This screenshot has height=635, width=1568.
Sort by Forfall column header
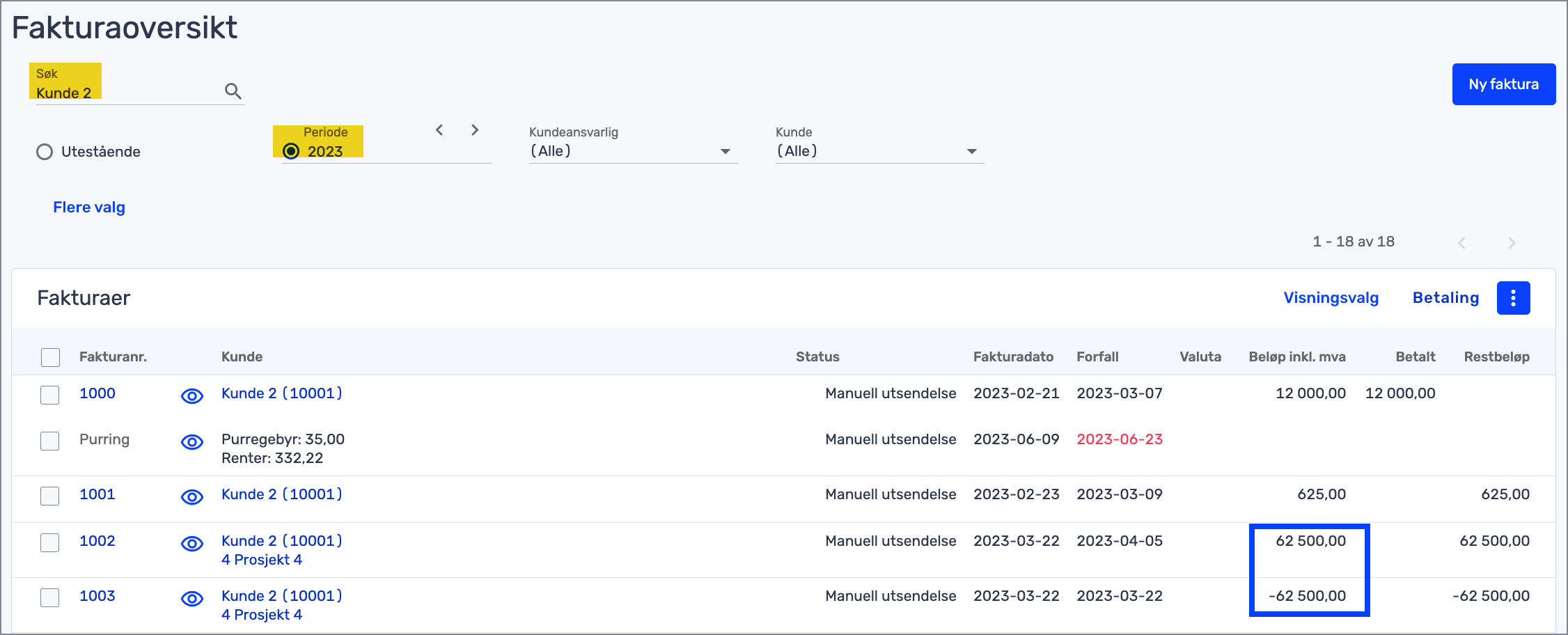coord(1097,356)
